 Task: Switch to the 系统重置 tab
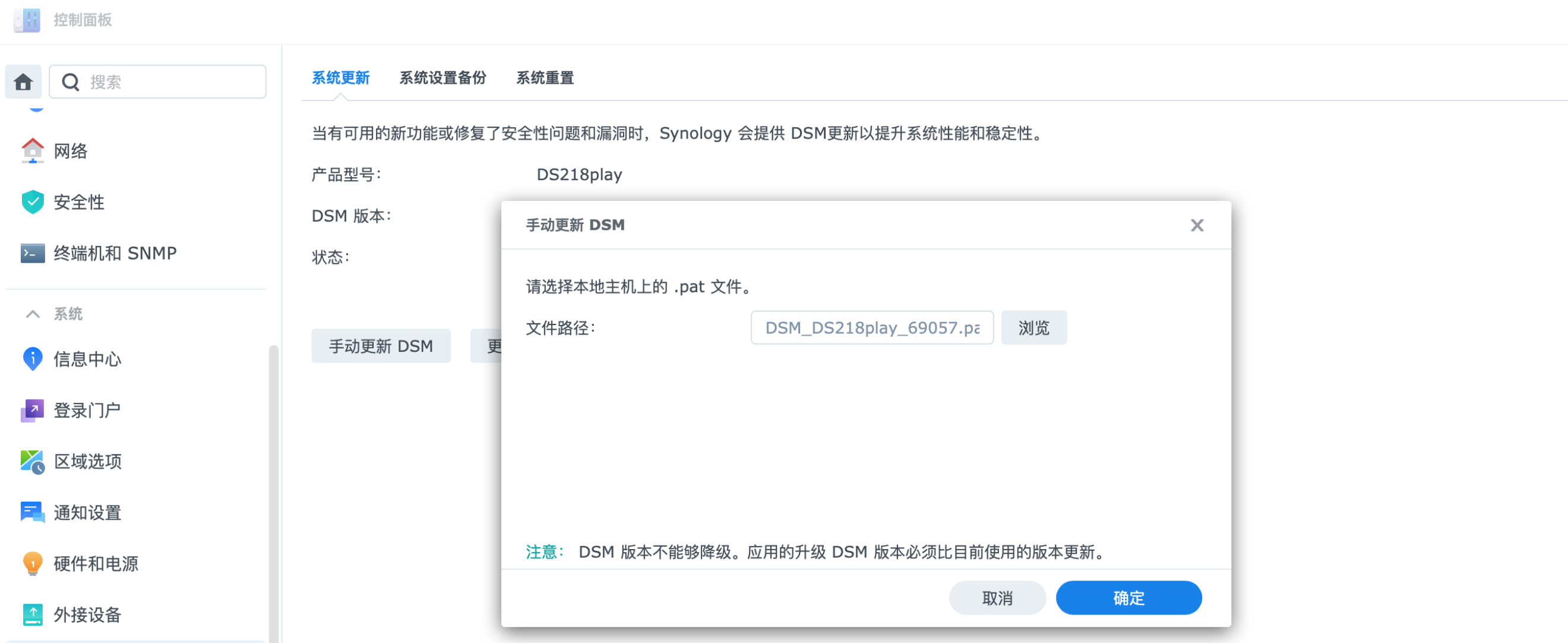pos(545,78)
